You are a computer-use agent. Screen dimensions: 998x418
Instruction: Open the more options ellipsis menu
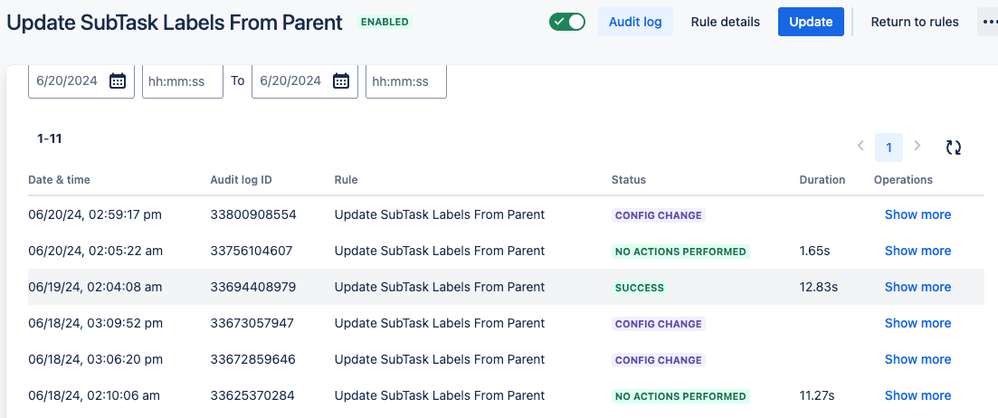pyautogui.click(x=988, y=22)
